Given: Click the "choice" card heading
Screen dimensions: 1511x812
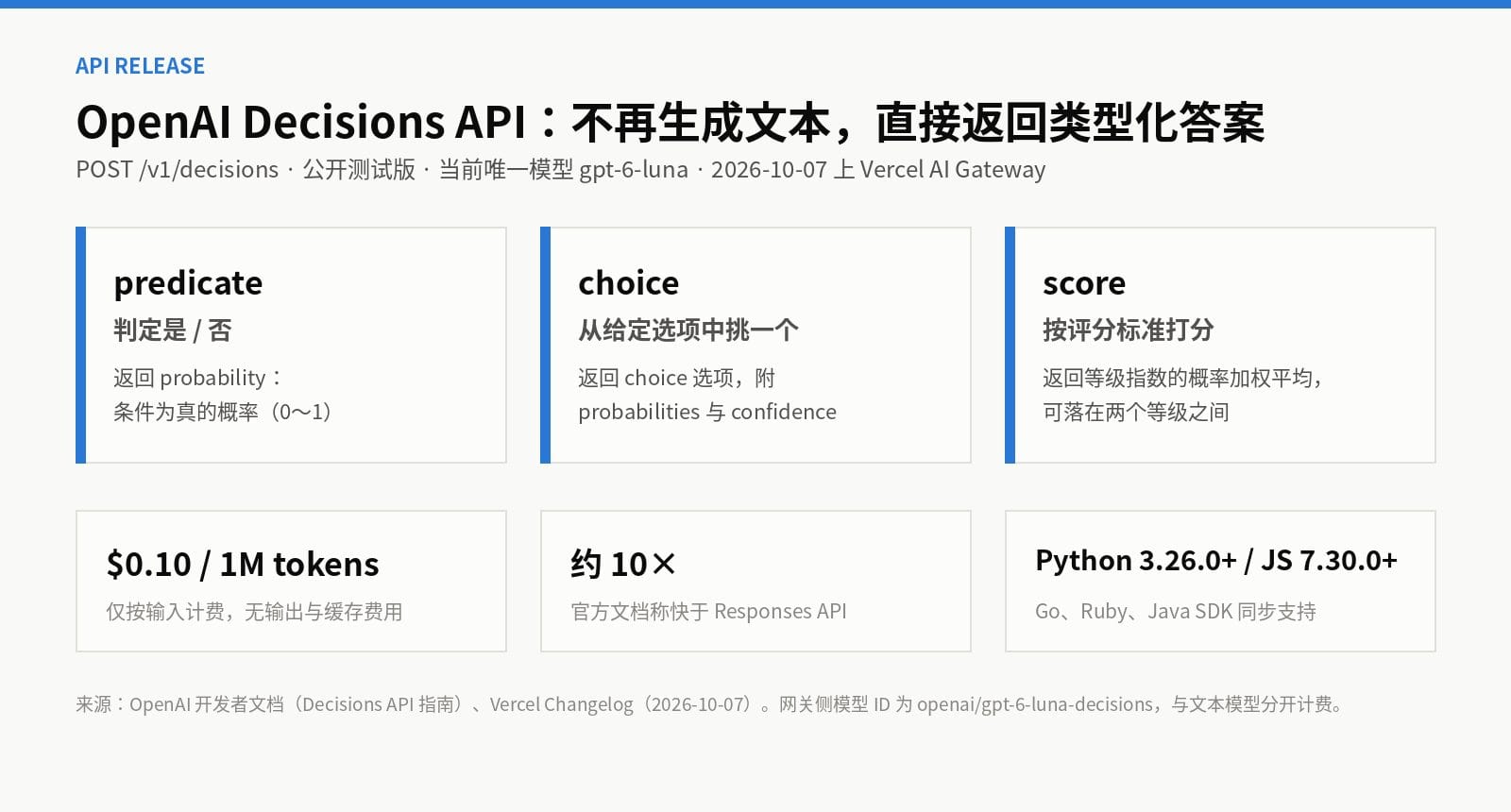Looking at the screenshot, I should point(629,283).
